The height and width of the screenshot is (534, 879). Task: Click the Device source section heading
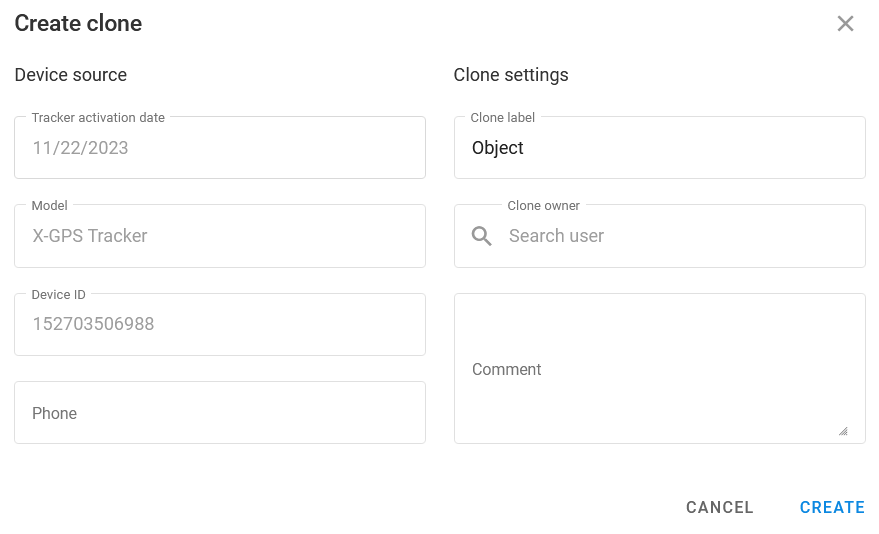[x=71, y=75]
